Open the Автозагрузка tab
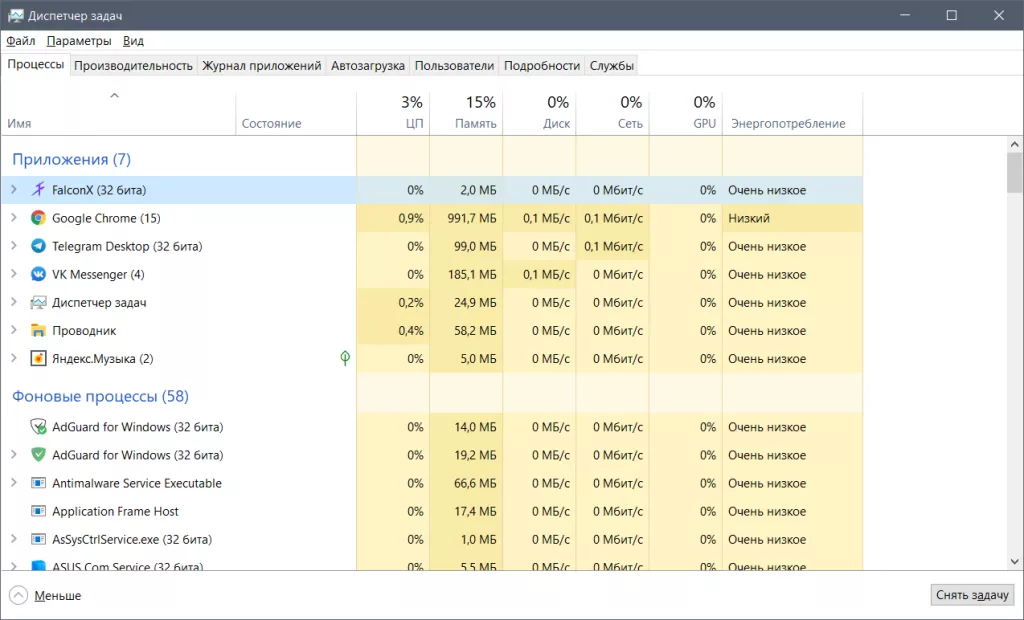The image size is (1024, 620). pos(367,65)
